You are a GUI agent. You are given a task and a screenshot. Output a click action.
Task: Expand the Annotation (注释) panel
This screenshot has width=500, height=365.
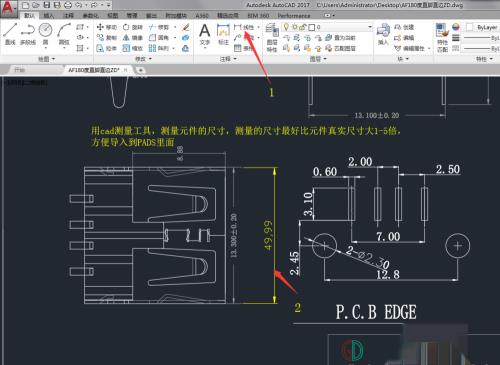click(228, 59)
